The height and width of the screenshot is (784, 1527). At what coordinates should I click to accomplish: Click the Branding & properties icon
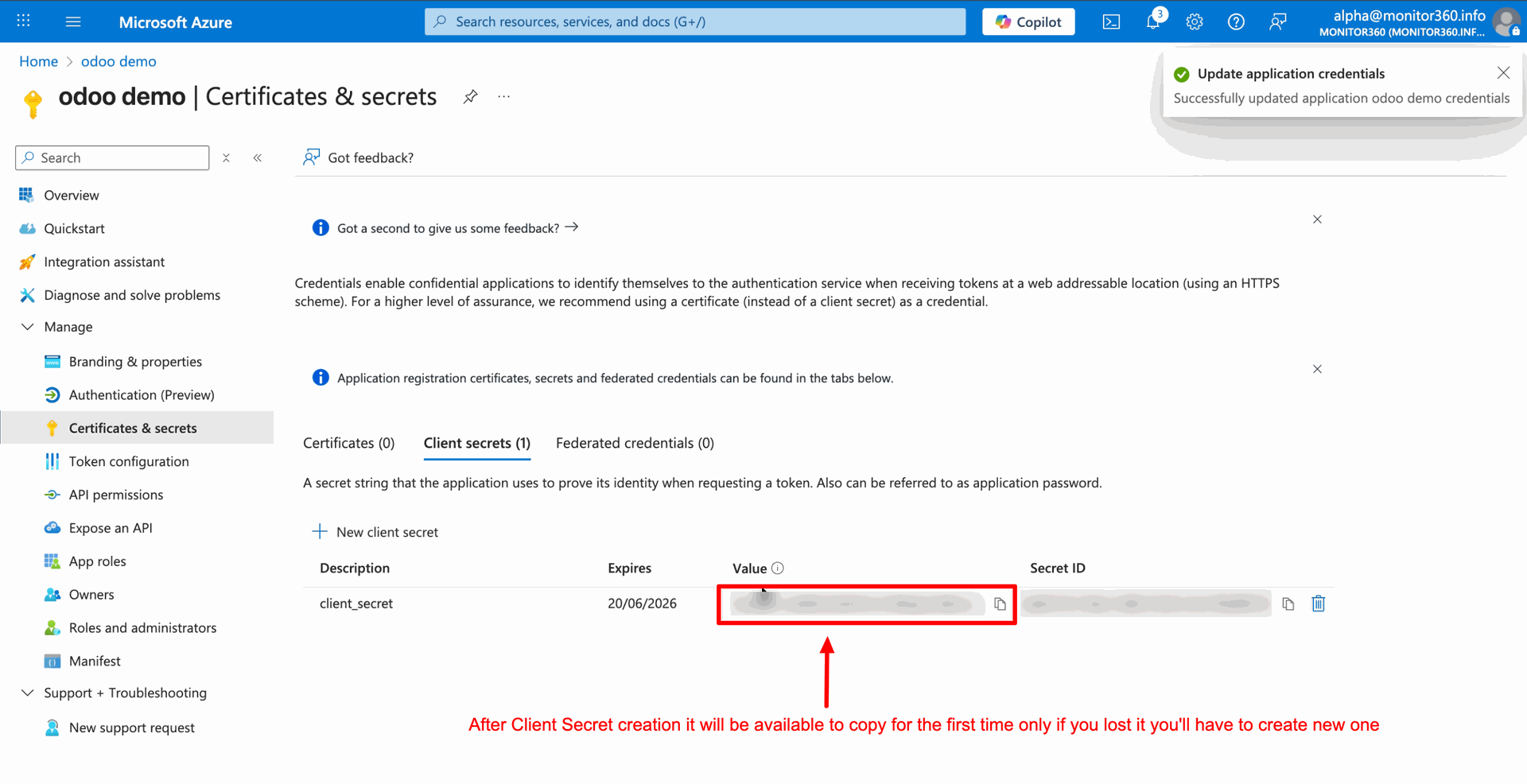click(x=52, y=362)
